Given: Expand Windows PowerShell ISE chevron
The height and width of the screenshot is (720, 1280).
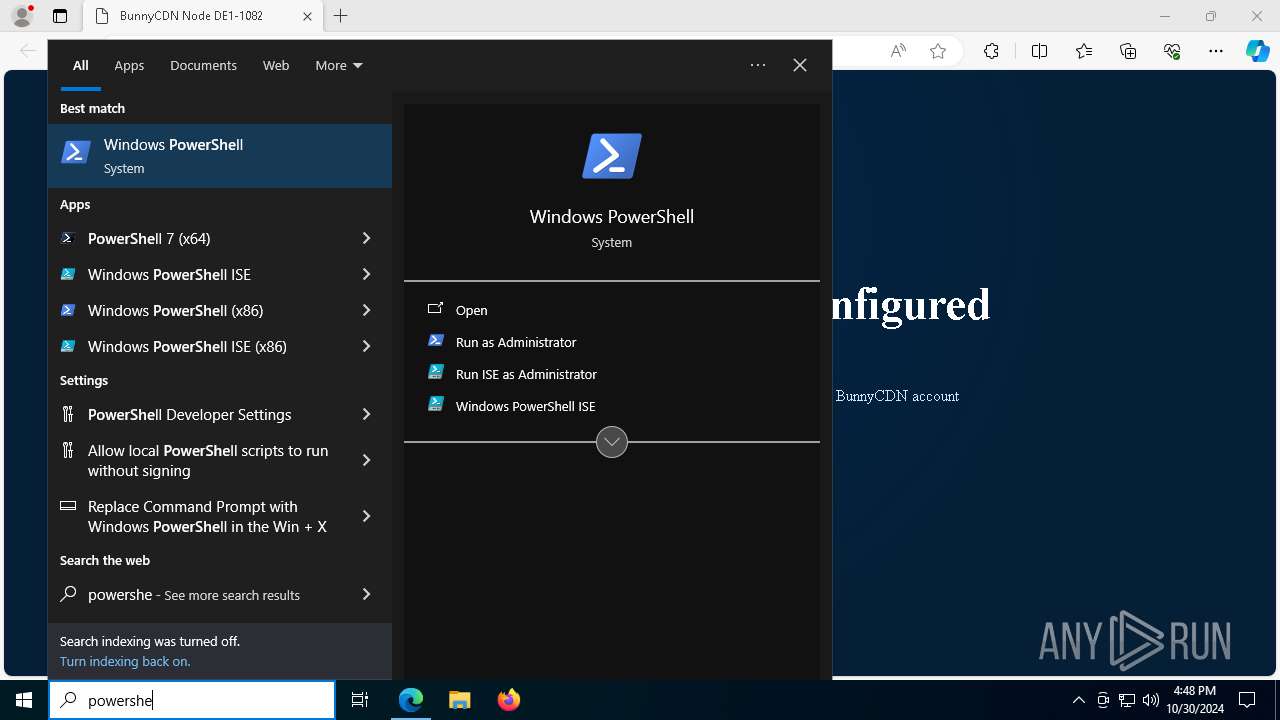Looking at the screenshot, I should pos(366,274).
